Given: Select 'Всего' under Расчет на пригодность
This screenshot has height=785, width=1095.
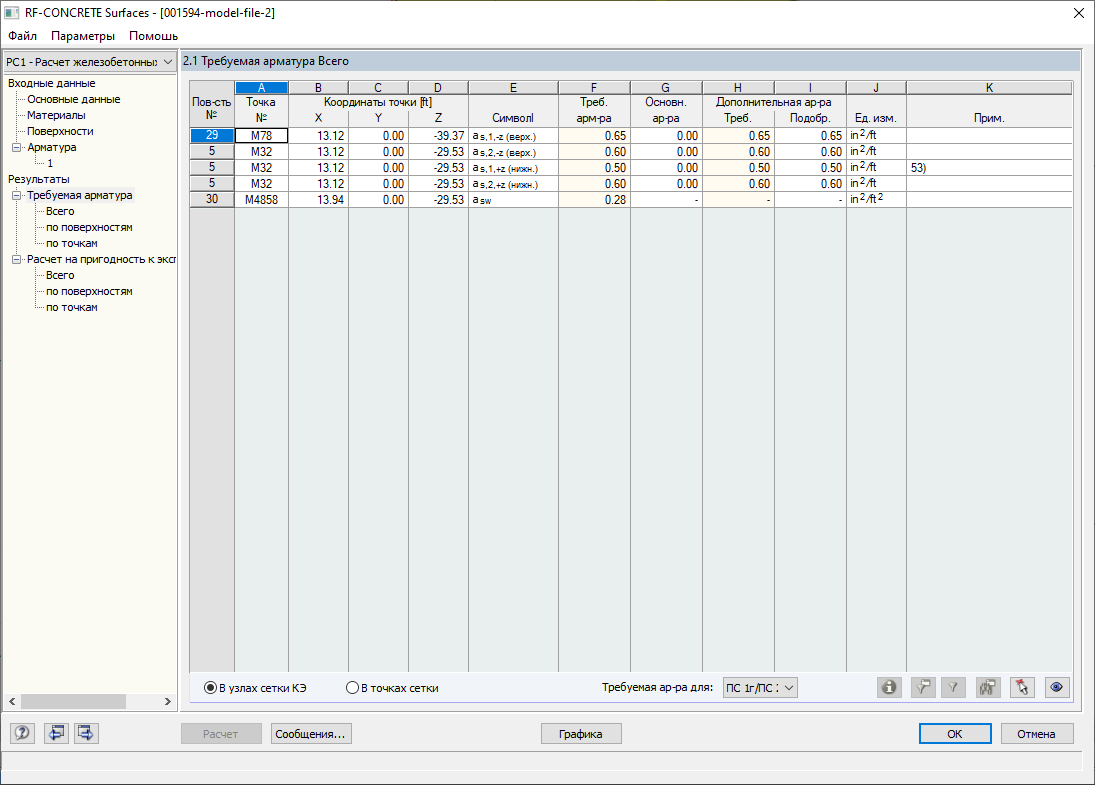Looking at the screenshot, I should (x=60, y=275).
